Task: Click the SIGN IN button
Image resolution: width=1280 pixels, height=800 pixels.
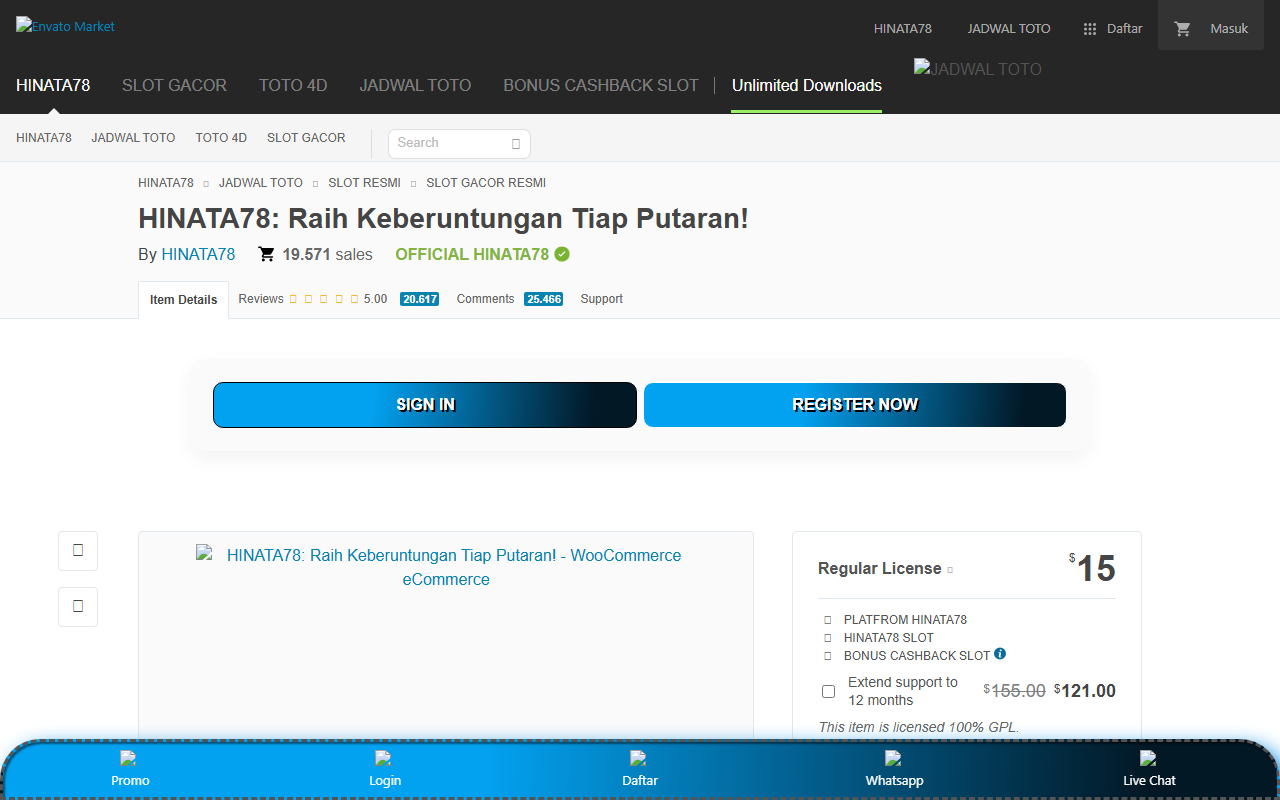Action: coord(425,405)
